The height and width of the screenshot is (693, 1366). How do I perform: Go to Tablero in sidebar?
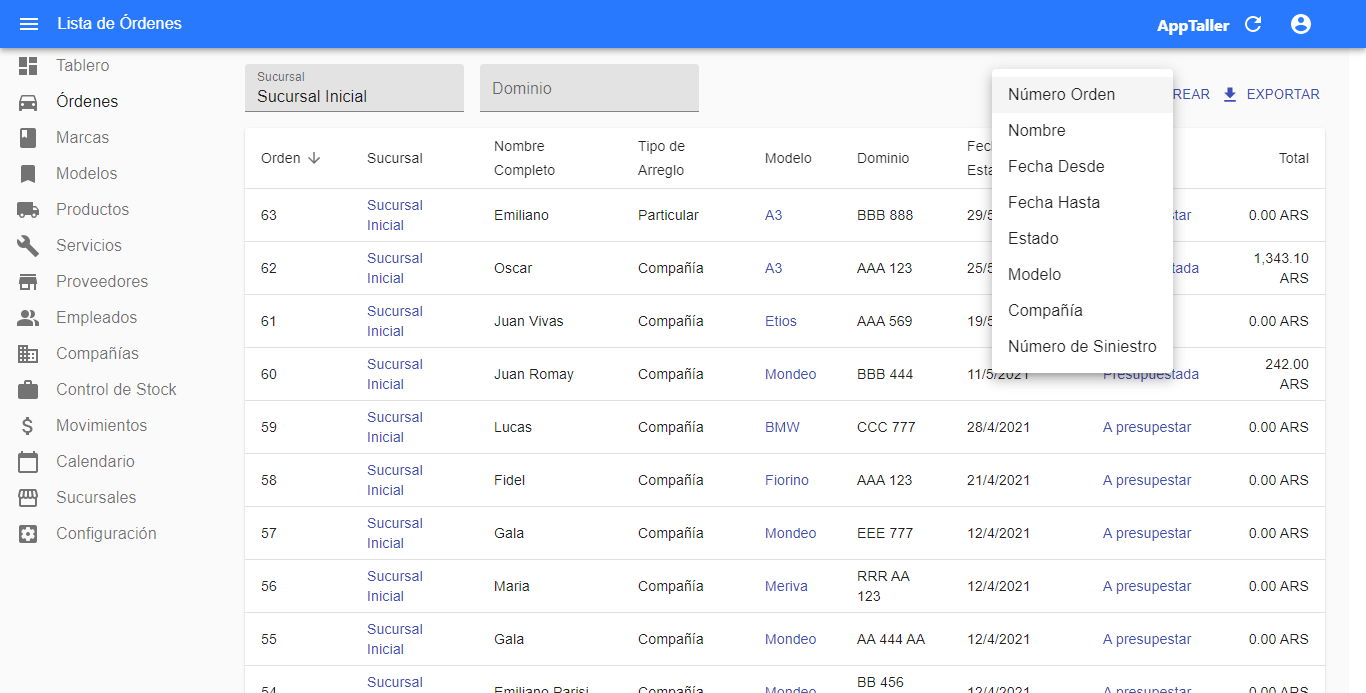(x=83, y=66)
